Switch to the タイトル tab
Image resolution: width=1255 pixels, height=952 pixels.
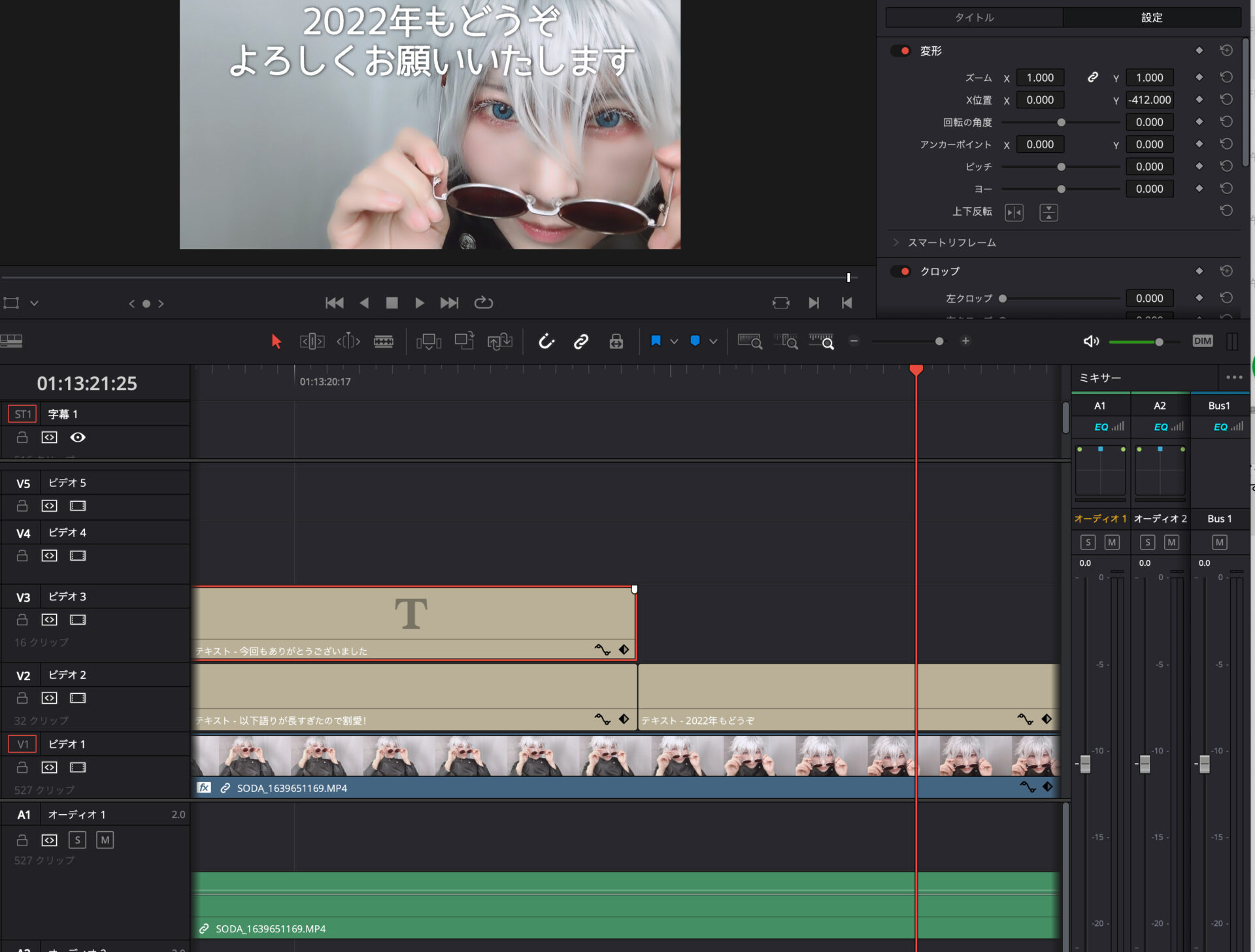tap(973, 18)
